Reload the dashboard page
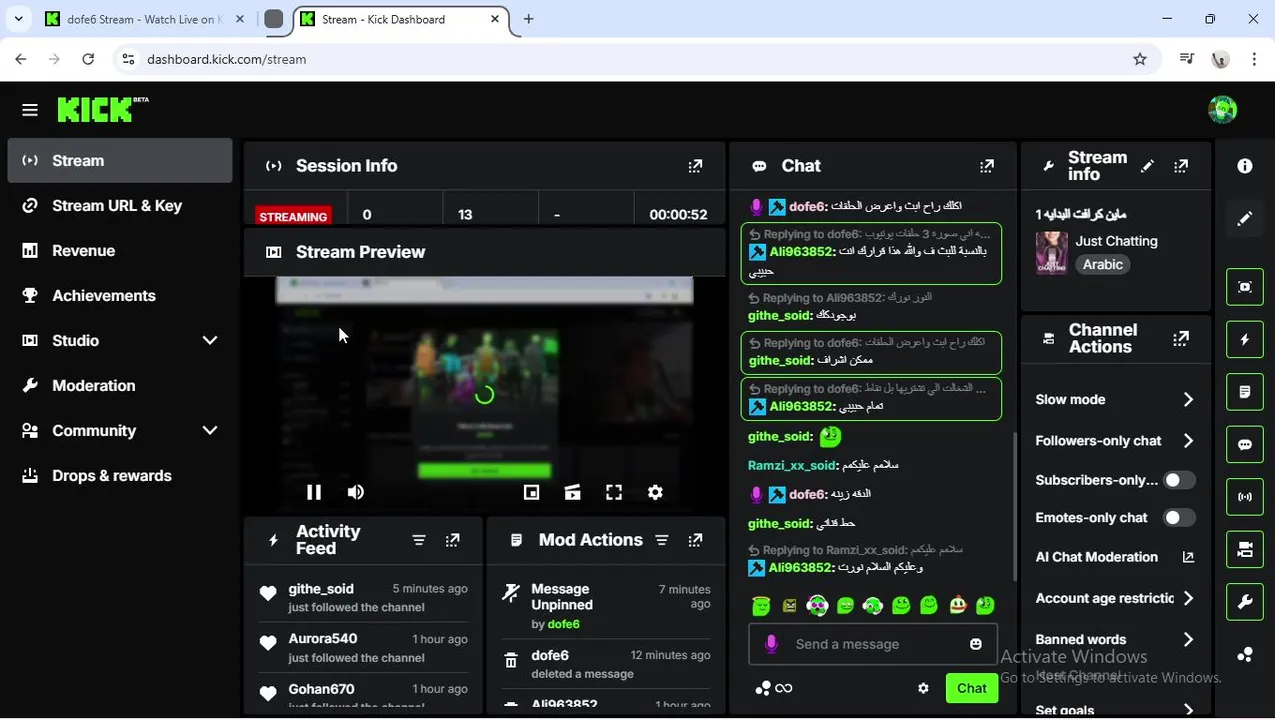1275x720 pixels. pos(88,59)
